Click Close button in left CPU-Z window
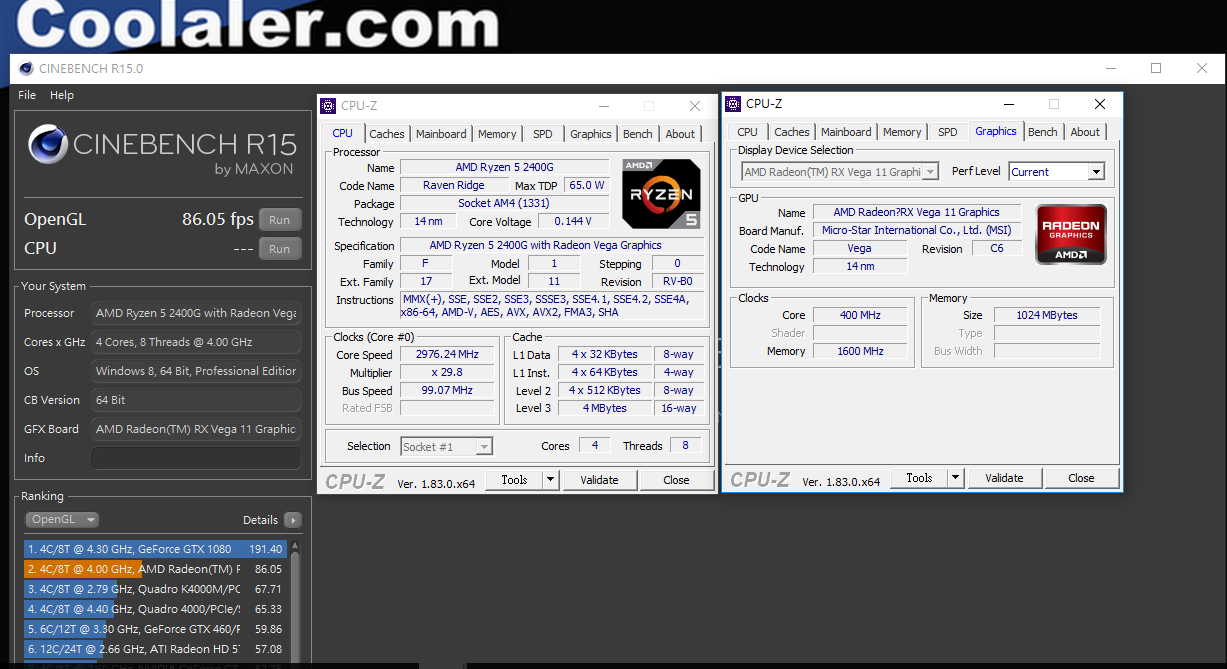 (x=676, y=480)
